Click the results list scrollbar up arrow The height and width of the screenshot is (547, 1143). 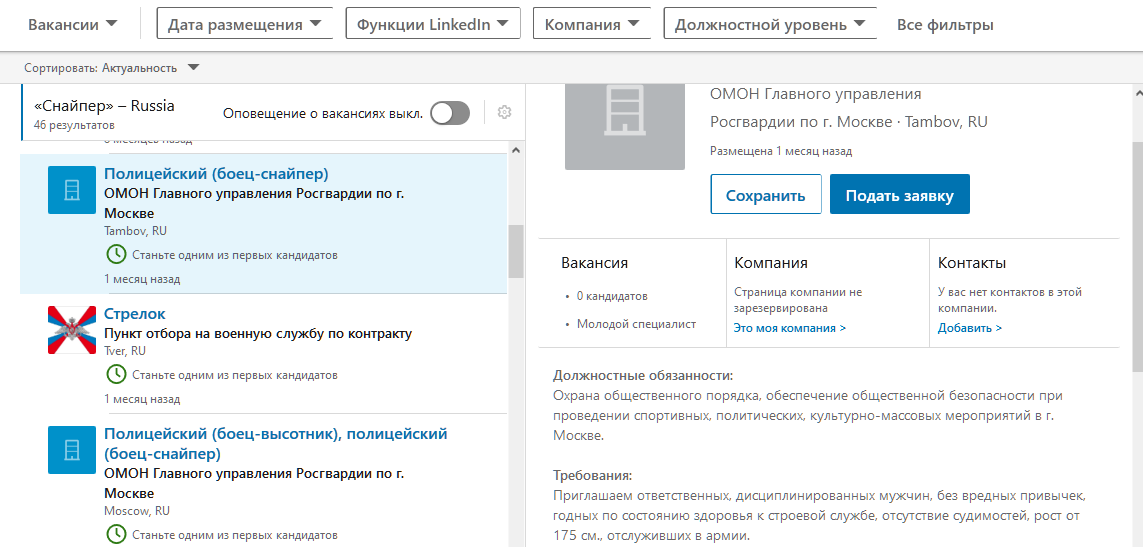tap(516, 150)
